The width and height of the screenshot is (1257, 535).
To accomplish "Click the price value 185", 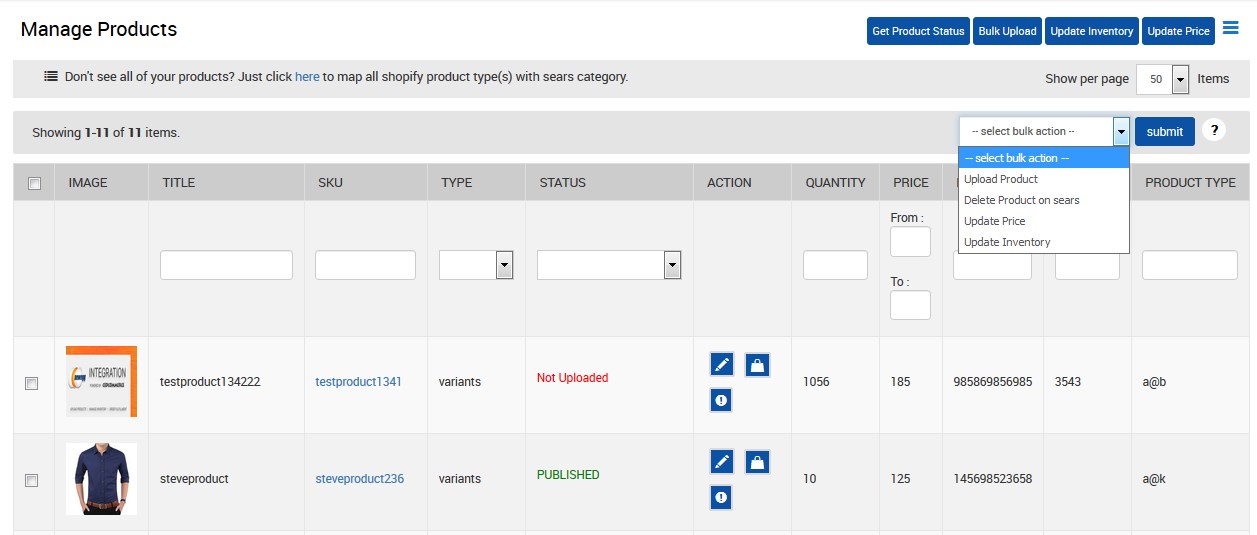I will point(900,382).
